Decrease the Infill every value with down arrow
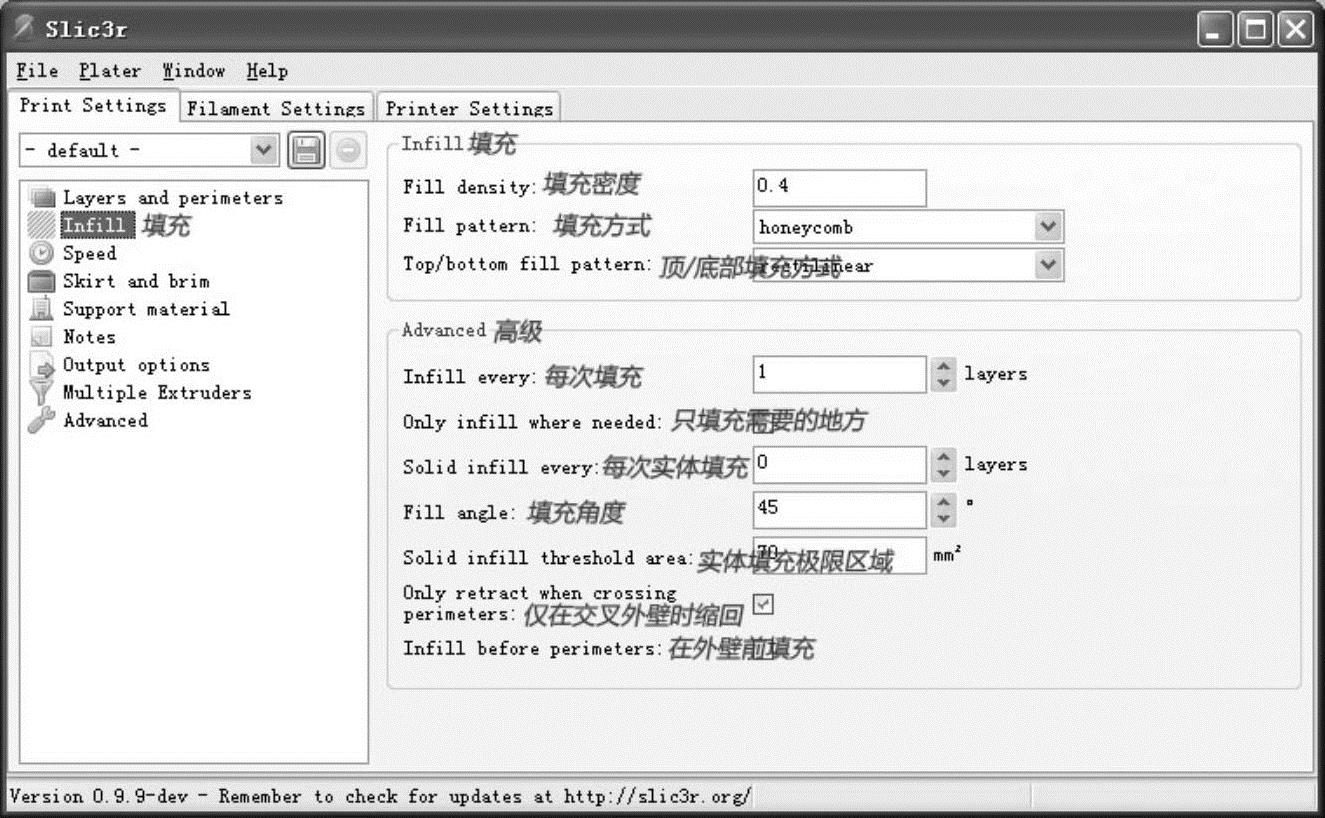The height and width of the screenshot is (818, 1325). (943, 383)
